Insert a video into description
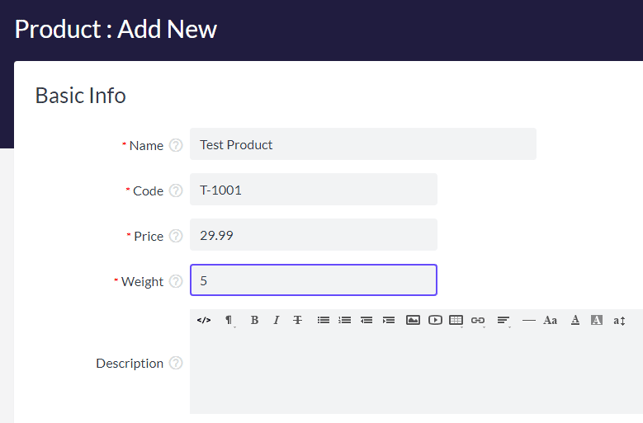 coord(435,320)
